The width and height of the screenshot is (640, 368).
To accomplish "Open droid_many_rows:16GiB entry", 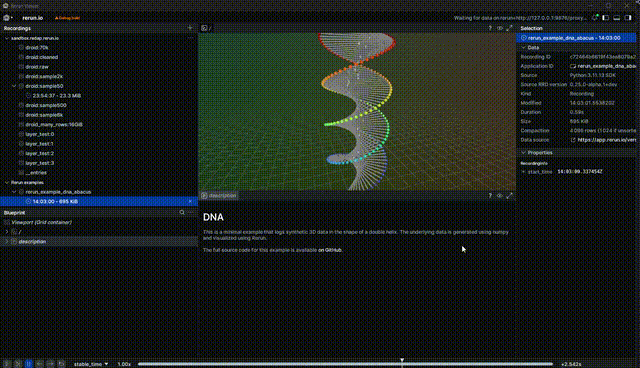I will point(54,125).
